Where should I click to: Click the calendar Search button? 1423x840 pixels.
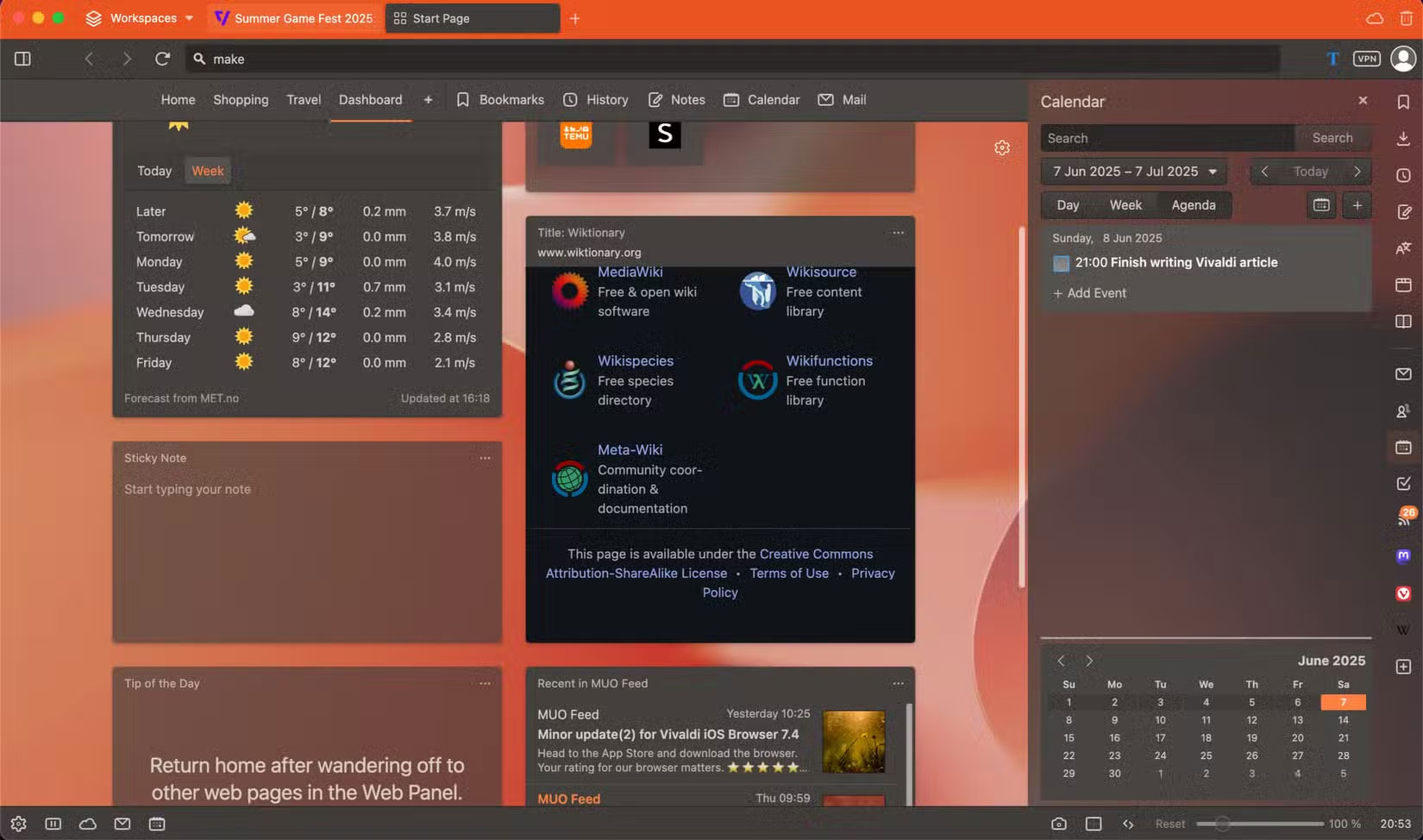[1332, 138]
